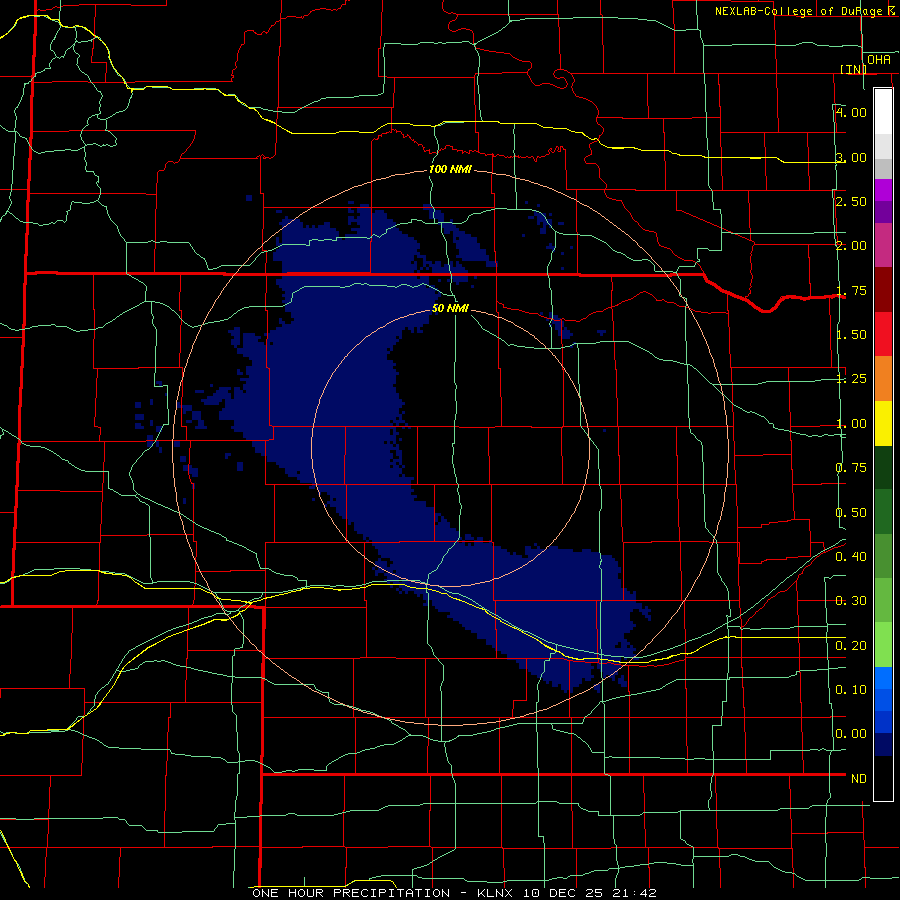The height and width of the screenshot is (900, 900).
Task: Click the '0.40' legend value
Action: pos(851,557)
